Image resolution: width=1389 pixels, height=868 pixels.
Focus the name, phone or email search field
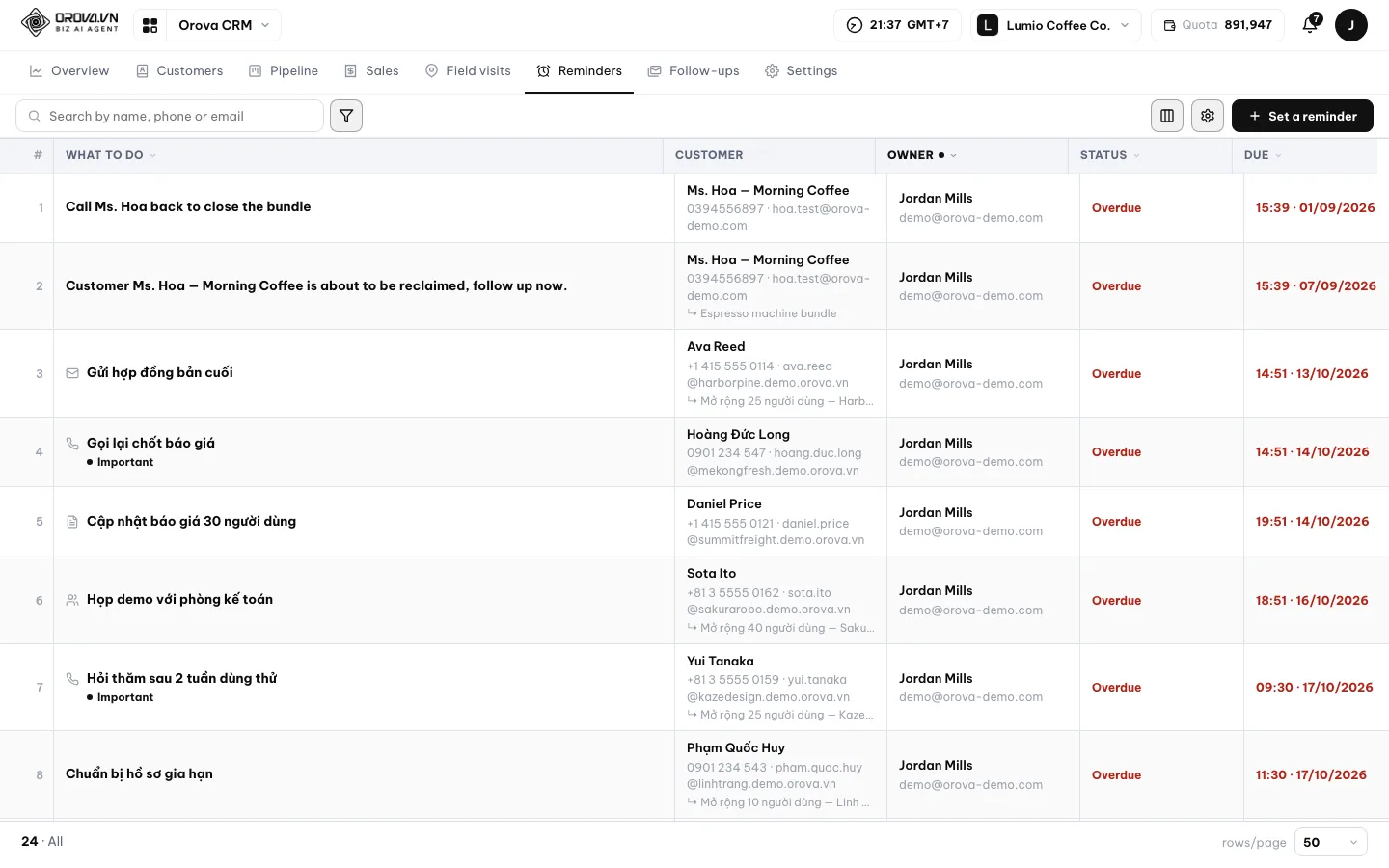[x=170, y=116]
